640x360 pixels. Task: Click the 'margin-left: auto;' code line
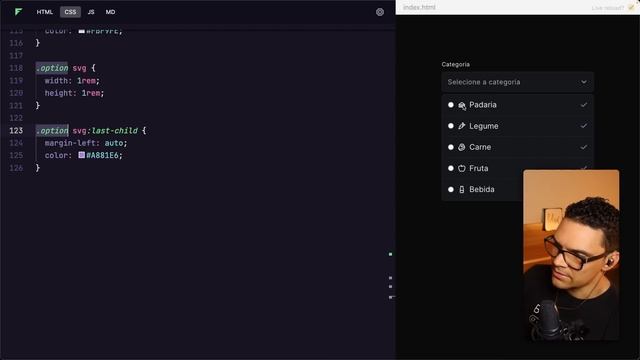click(86, 143)
